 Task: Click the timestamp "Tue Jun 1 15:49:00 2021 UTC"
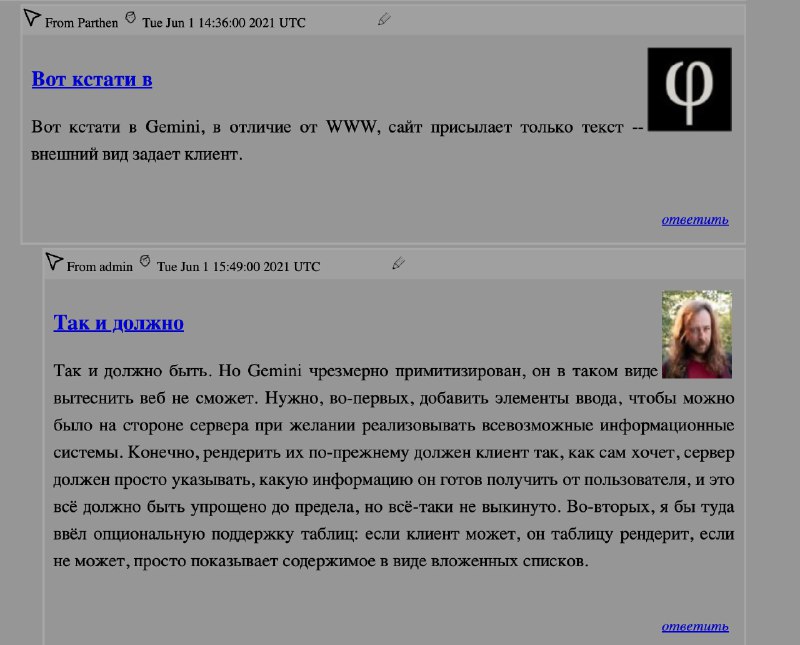pyautogui.click(x=238, y=267)
